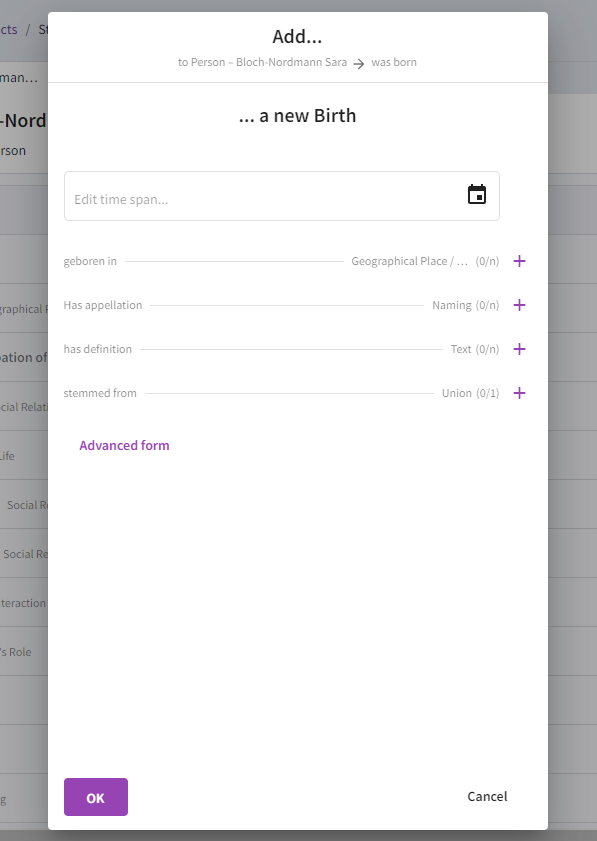Screen dimensions: 597x841
Task: Click the partially hidden breadcrumb link behind dialog
Action: pos(9,29)
